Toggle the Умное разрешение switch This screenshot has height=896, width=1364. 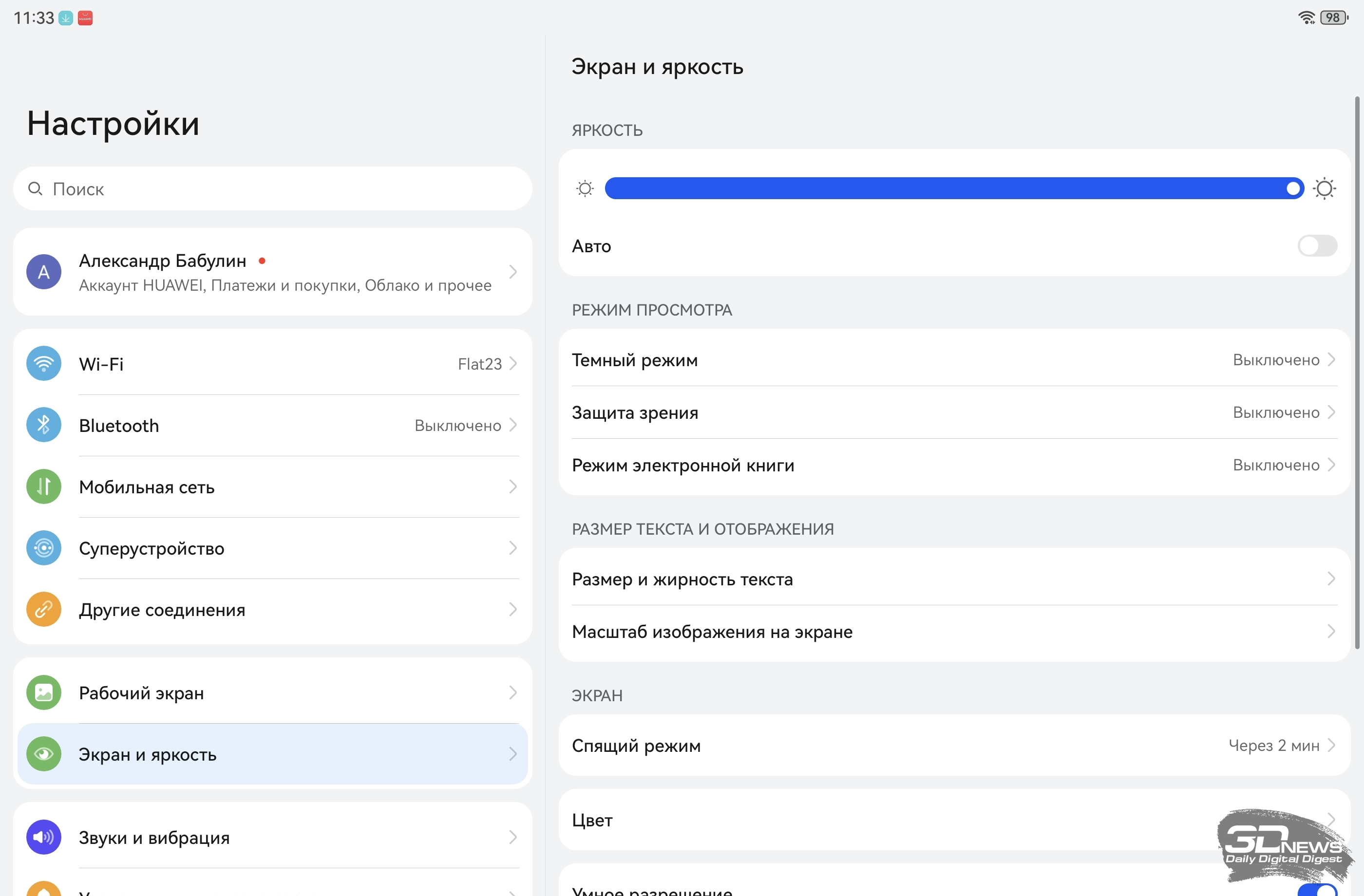(x=1316, y=890)
